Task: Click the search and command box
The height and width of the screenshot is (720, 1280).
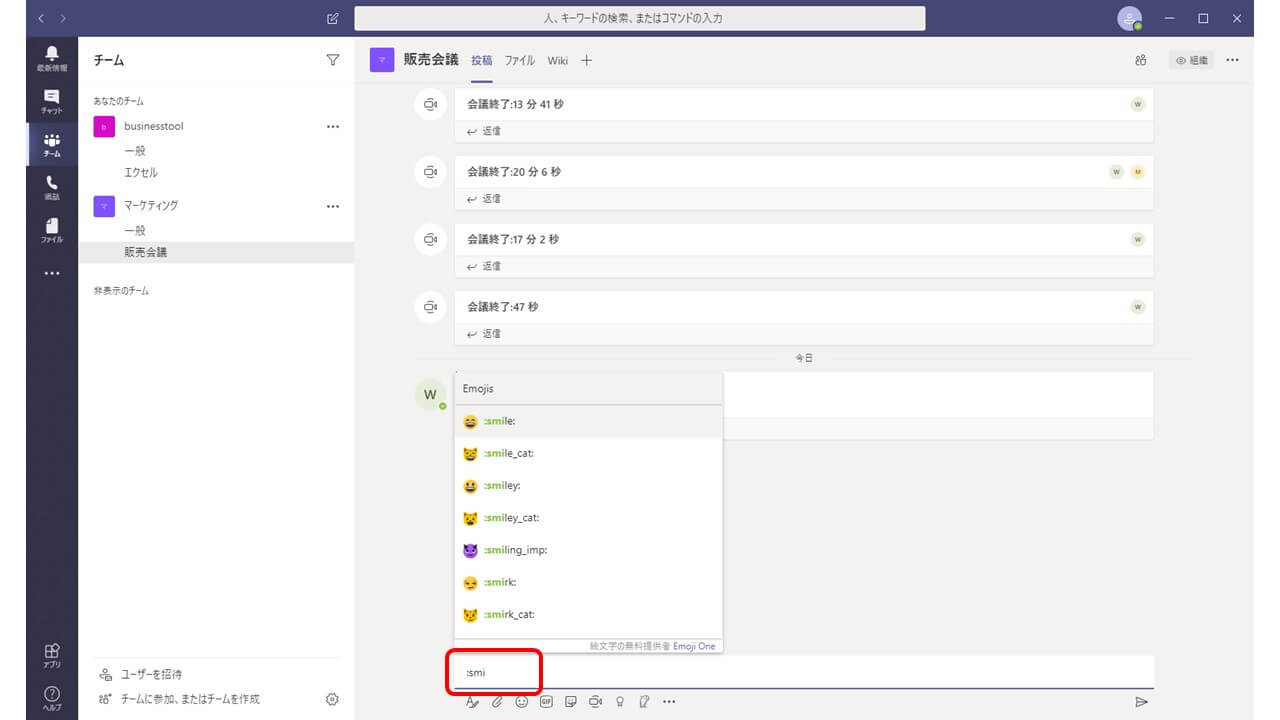Action: pyautogui.click(x=639, y=18)
